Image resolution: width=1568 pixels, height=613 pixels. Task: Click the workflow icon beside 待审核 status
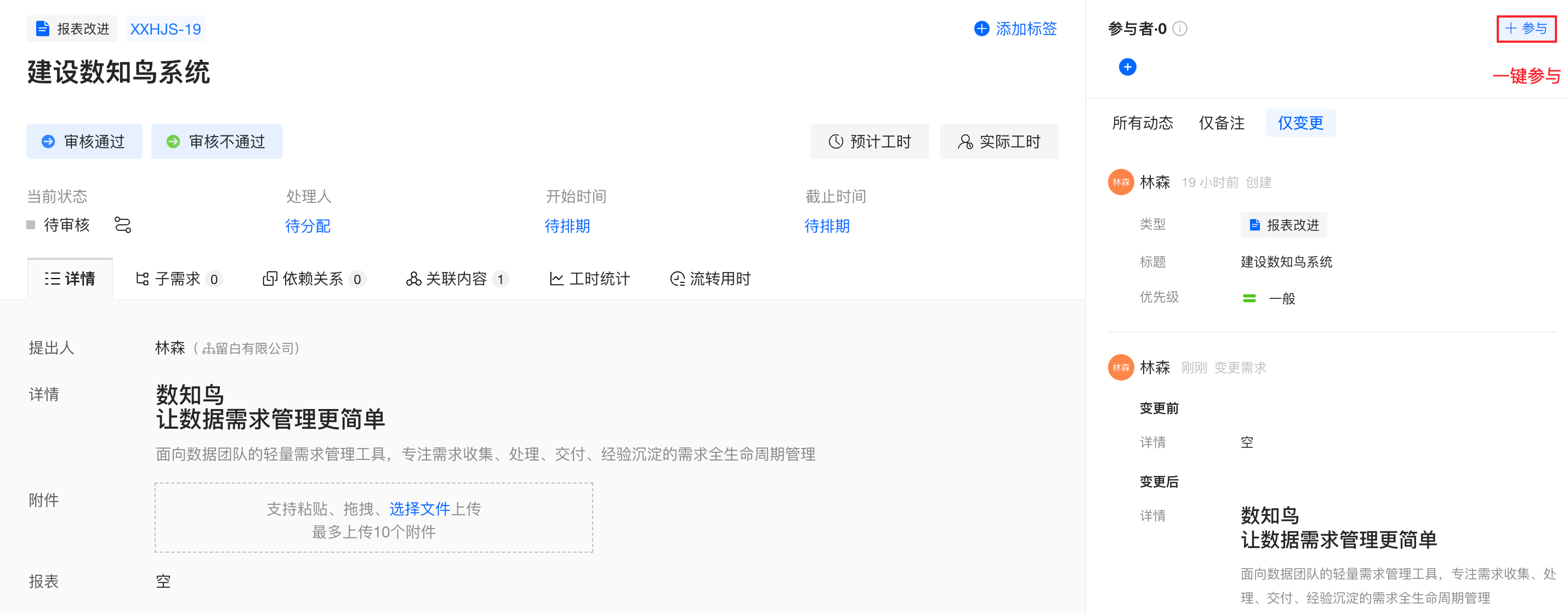coord(122,225)
